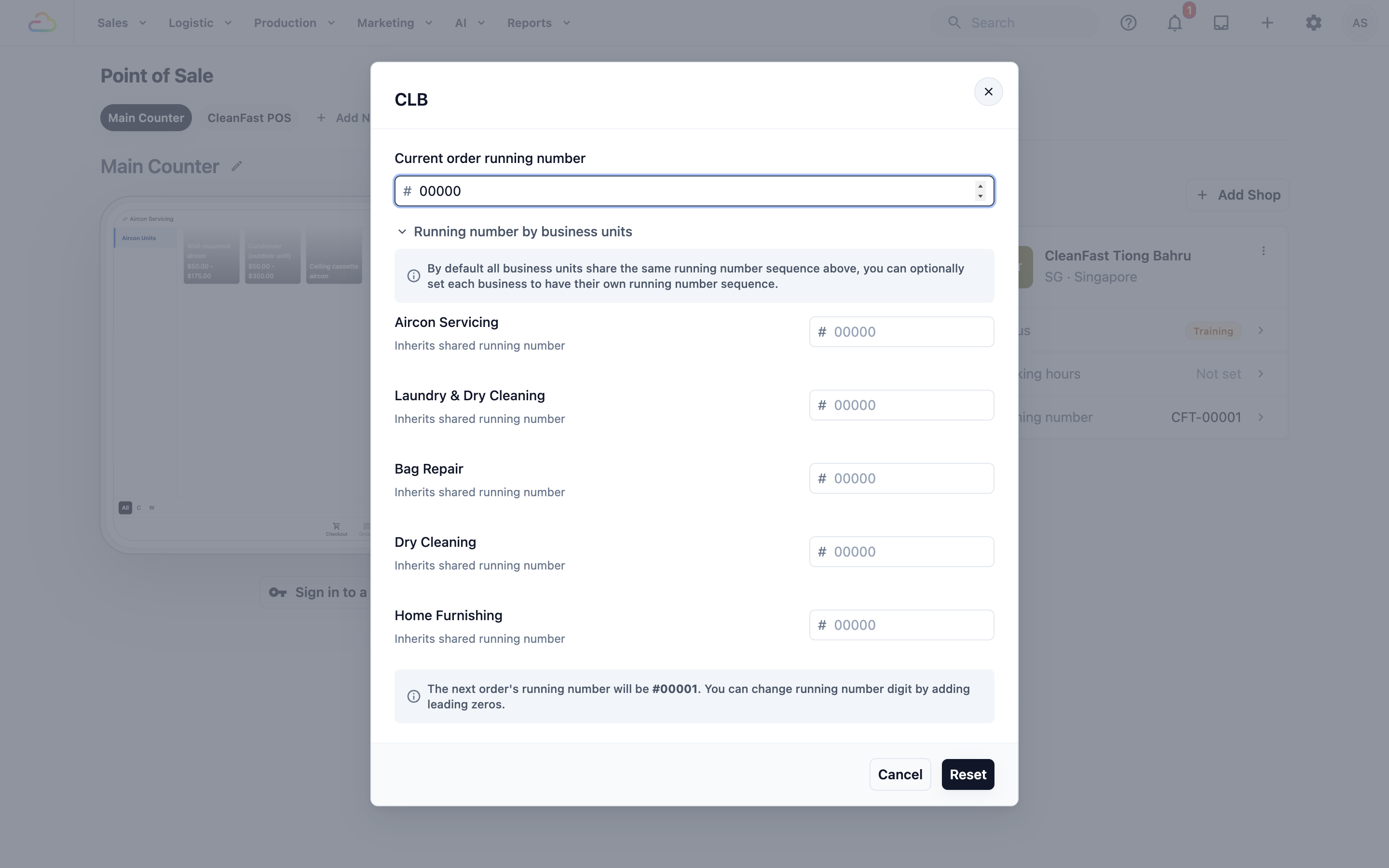The image size is (1389, 868).
Task: Switch to the CleanFast POS tab
Action: [x=249, y=118]
